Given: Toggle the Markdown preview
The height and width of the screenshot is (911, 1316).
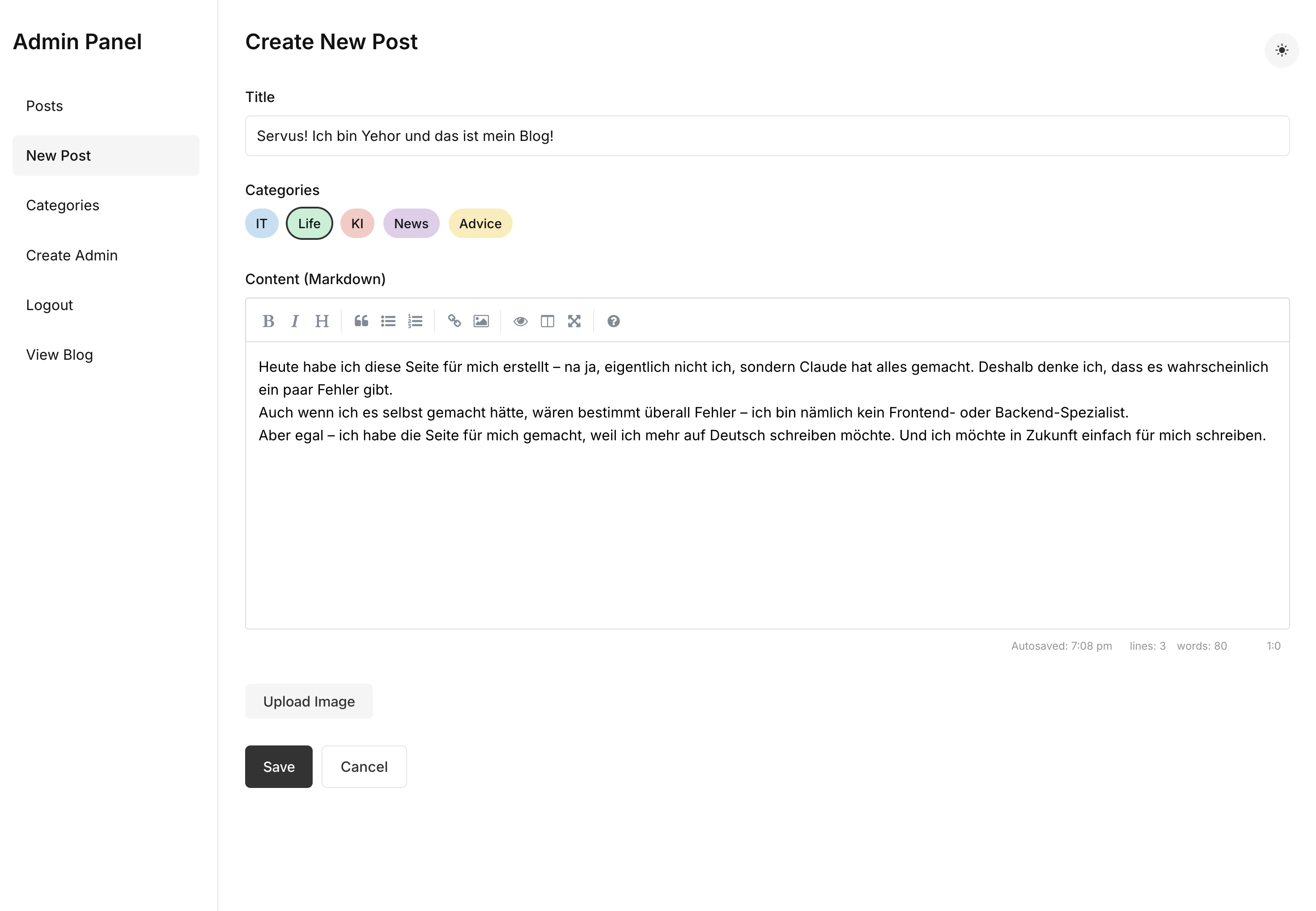Looking at the screenshot, I should [520, 321].
